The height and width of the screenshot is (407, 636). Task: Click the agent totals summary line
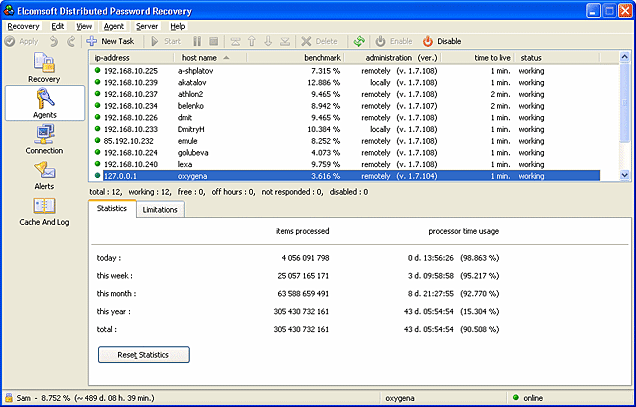229,192
